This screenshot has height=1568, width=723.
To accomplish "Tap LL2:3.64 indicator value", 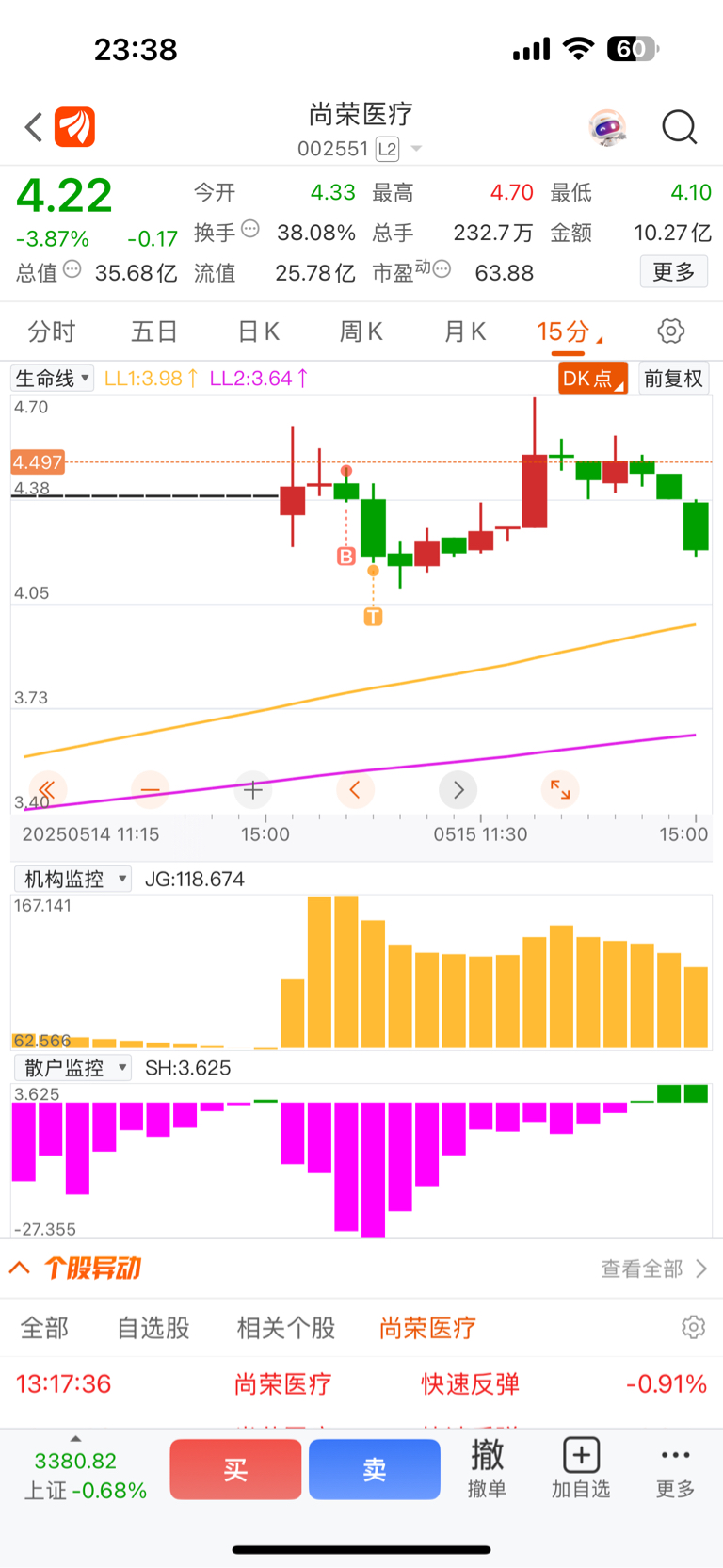I will 259,379.
